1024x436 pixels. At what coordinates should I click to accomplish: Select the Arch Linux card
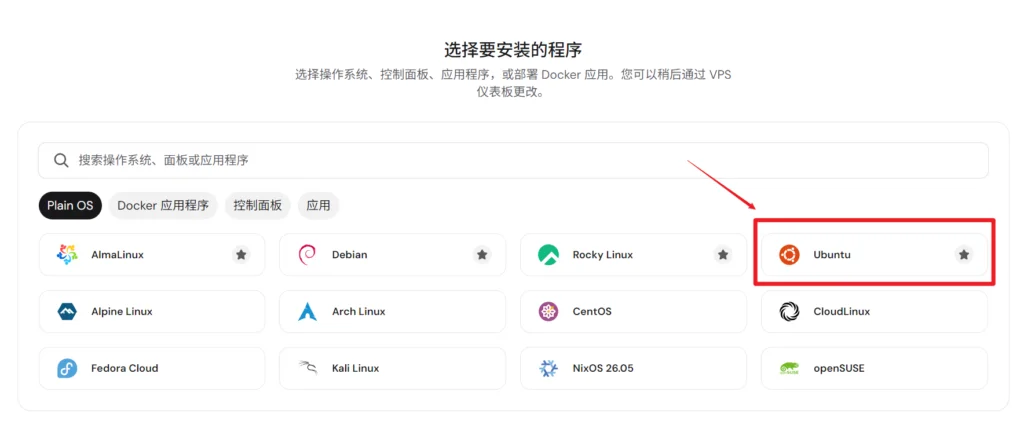pyautogui.click(x=392, y=311)
